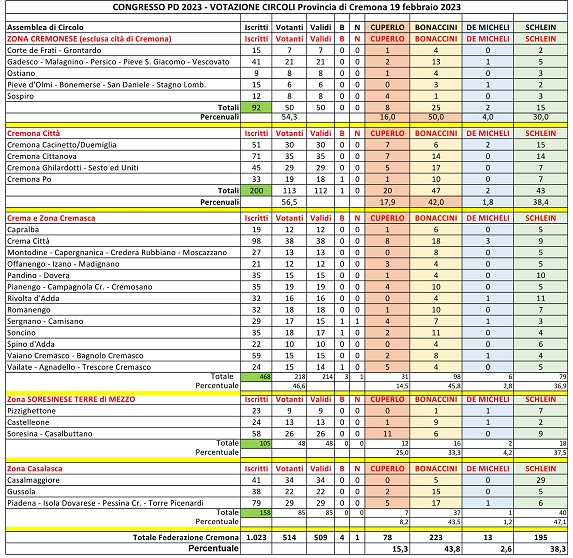Select Zona Cremonese Bonaccini percentage '50,0'
Image resolution: width=573 pixels, height=558 pixels.
tap(436, 117)
